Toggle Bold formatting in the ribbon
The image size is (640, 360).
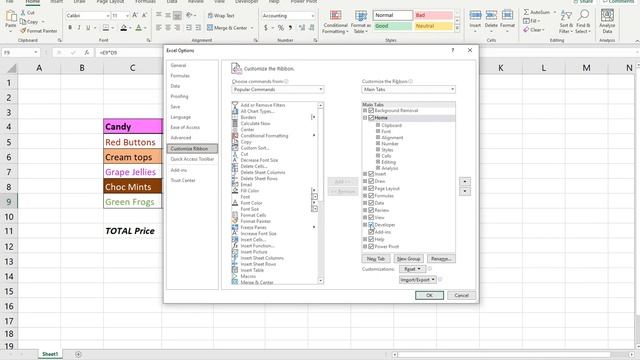[70, 28]
